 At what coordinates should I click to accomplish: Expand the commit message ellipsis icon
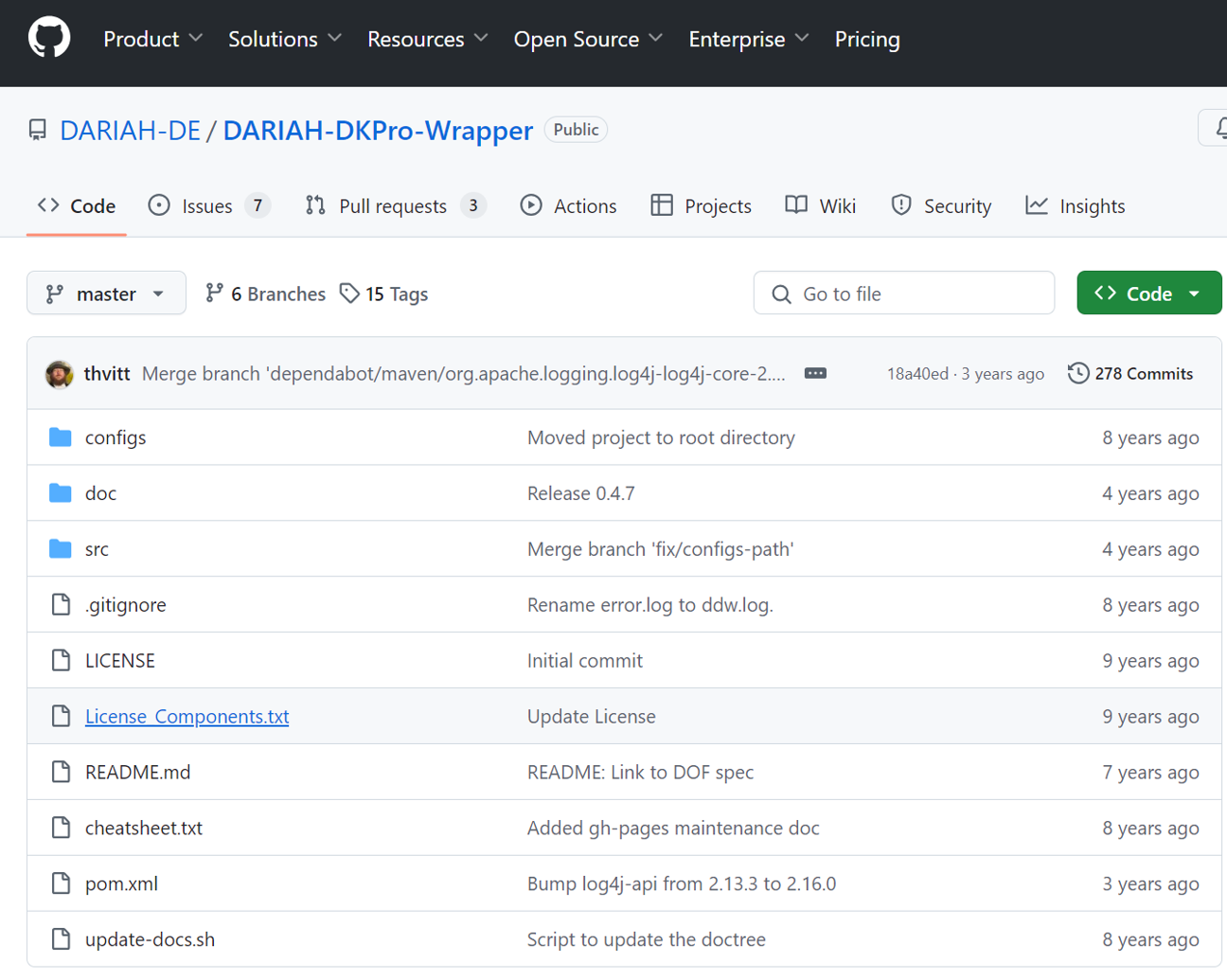(815, 374)
